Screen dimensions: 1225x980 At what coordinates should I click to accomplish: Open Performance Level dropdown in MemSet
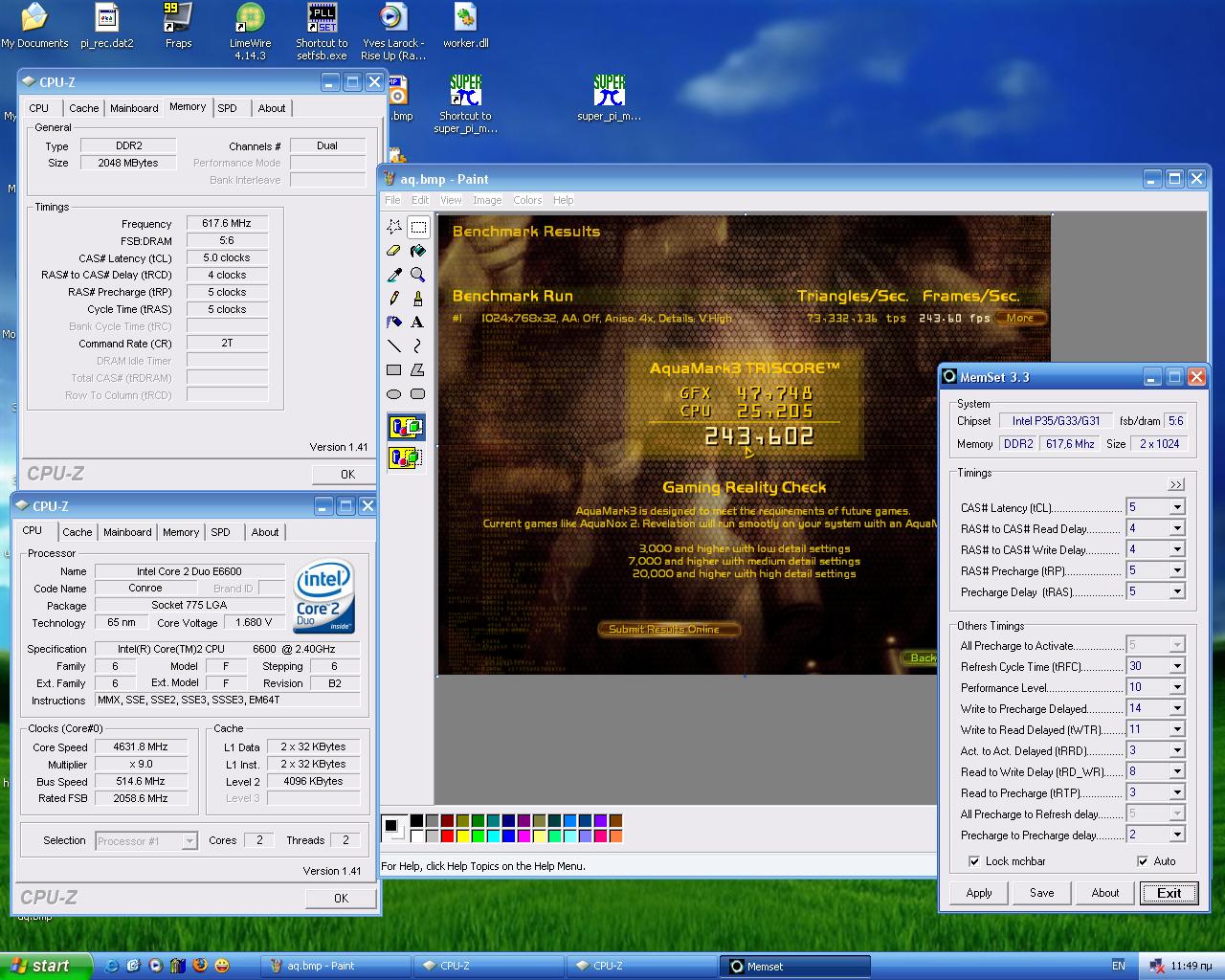[x=1177, y=687]
